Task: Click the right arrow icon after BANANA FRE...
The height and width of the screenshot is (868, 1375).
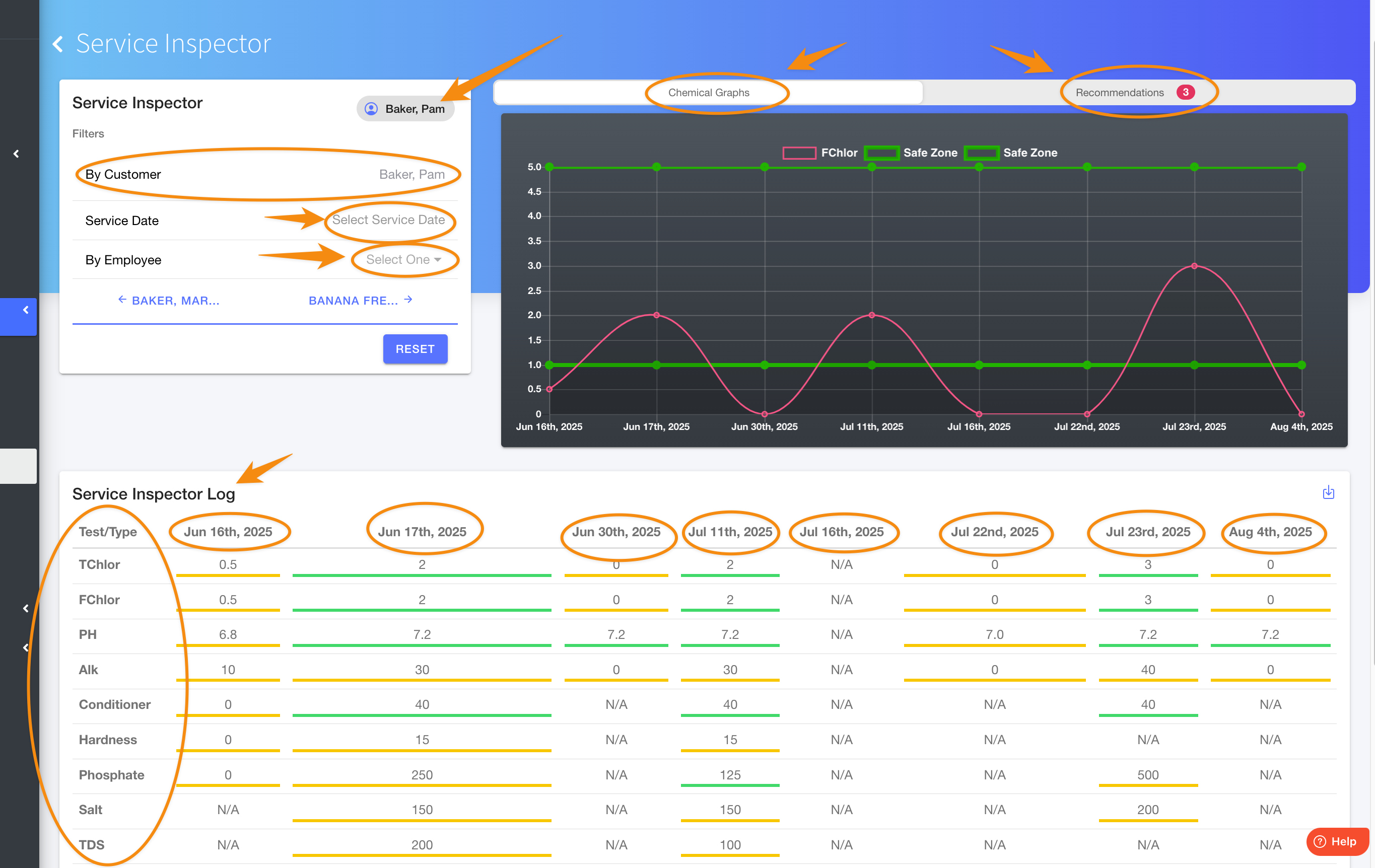Action: pos(408,300)
